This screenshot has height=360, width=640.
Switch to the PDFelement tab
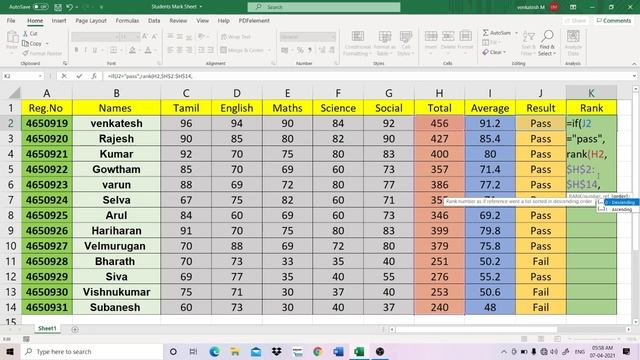(x=254, y=20)
